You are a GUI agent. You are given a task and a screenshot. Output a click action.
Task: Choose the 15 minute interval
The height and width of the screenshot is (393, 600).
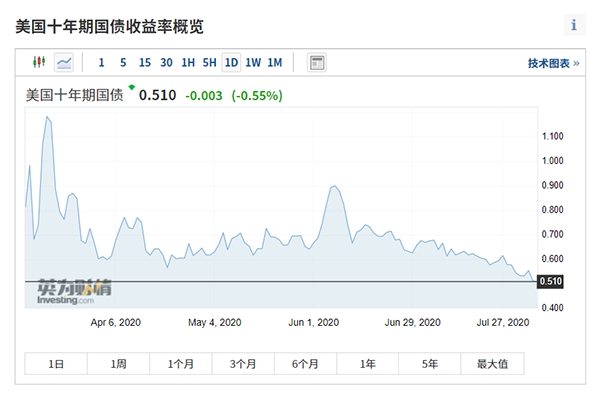pyautogui.click(x=145, y=62)
